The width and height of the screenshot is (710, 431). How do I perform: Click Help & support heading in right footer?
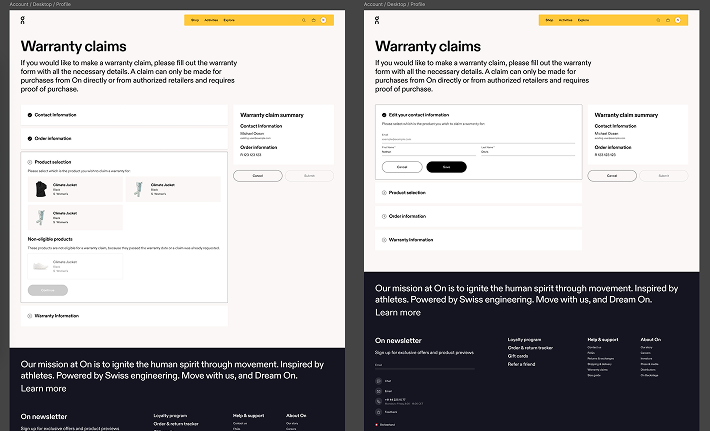click(603, 340)
